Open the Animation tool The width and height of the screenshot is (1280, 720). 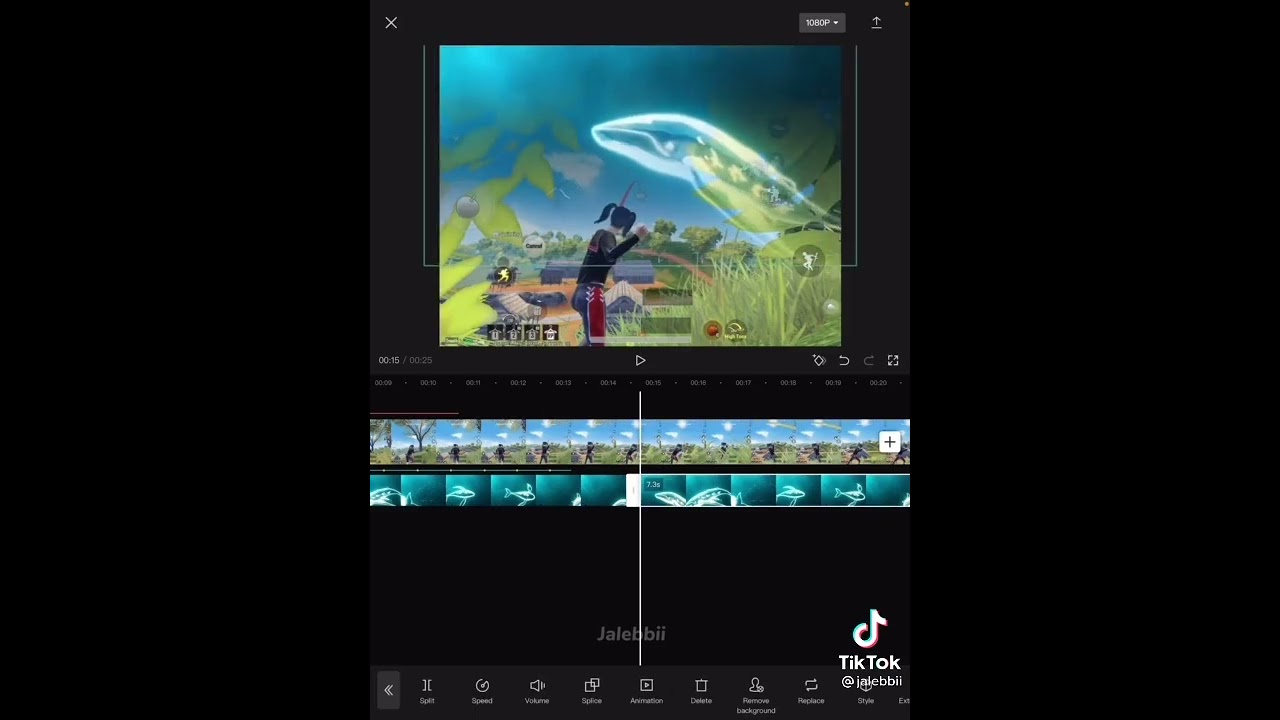point(646,691)
